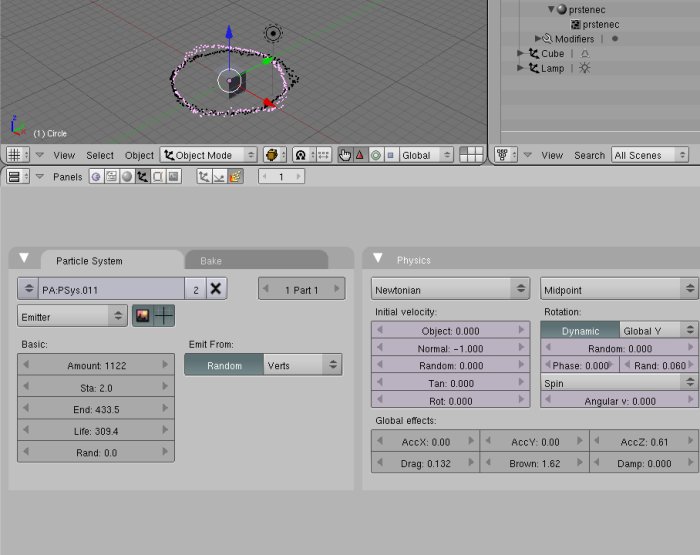Toggle the Random emit button
The width and height of the screenshot is (700, 555).
(224, 366)
